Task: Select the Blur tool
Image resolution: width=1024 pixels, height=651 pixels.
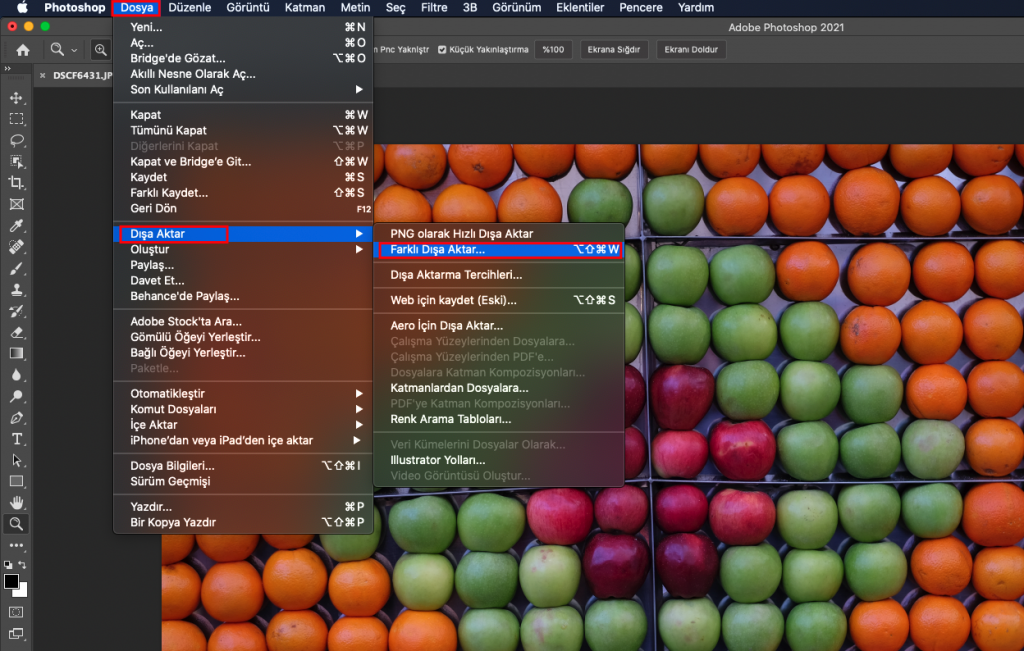Action: click(x=16, y=375)
